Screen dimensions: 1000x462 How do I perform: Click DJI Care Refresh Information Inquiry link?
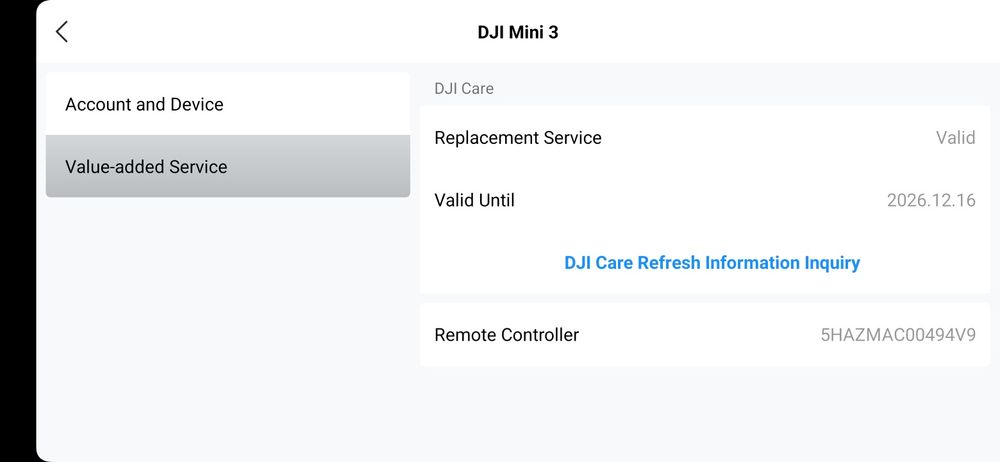pos(712,263)
